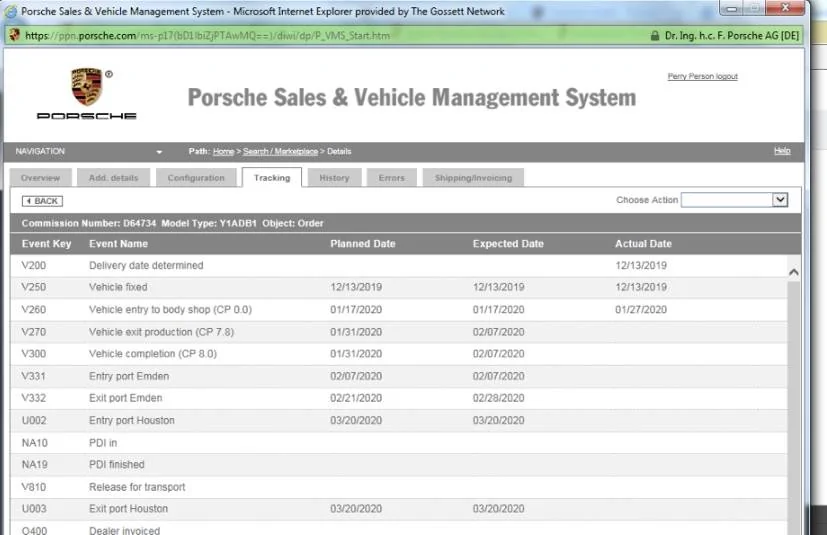Switch to the Overview tab
827x535 pixels.
(40, 178)
